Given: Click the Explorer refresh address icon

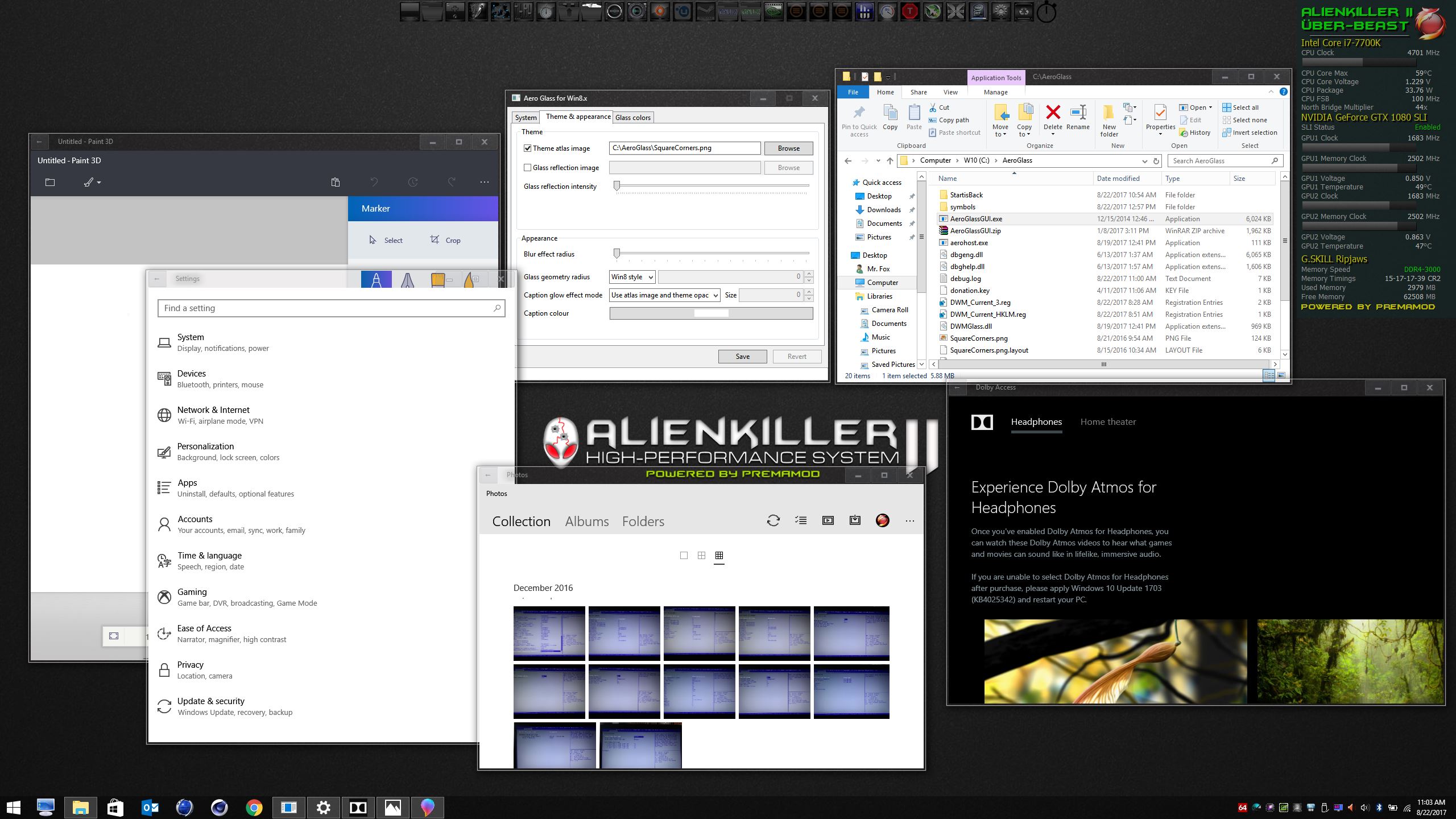Looking at the screenshot, I should tap(1156, 161).
